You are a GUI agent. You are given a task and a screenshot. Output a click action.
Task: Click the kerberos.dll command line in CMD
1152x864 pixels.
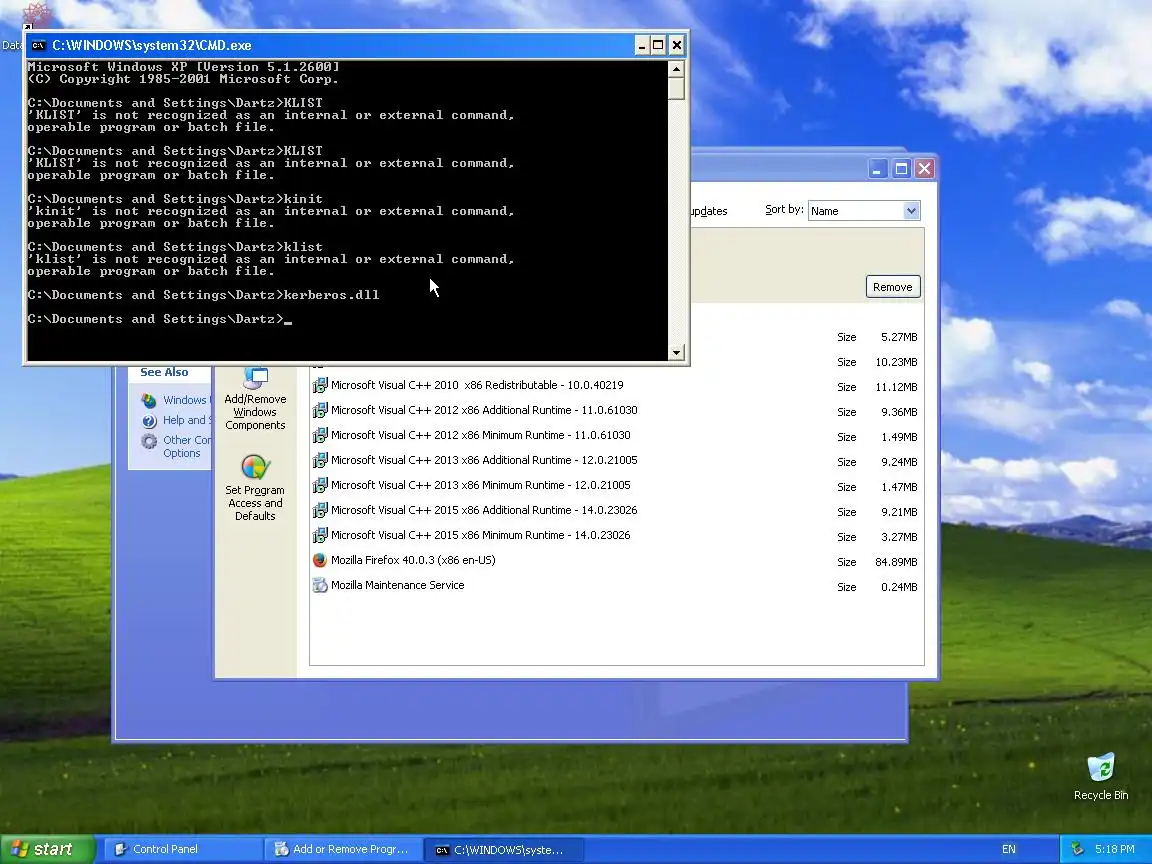tap(204, 295)
